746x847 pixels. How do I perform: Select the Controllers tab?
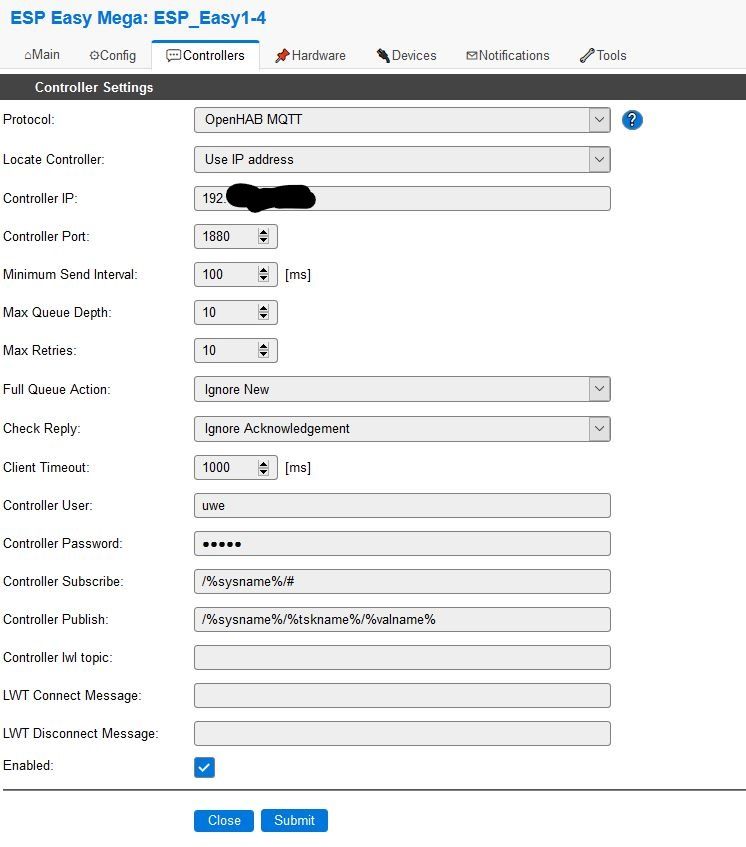pyautogui.click(x=205, y=55)
